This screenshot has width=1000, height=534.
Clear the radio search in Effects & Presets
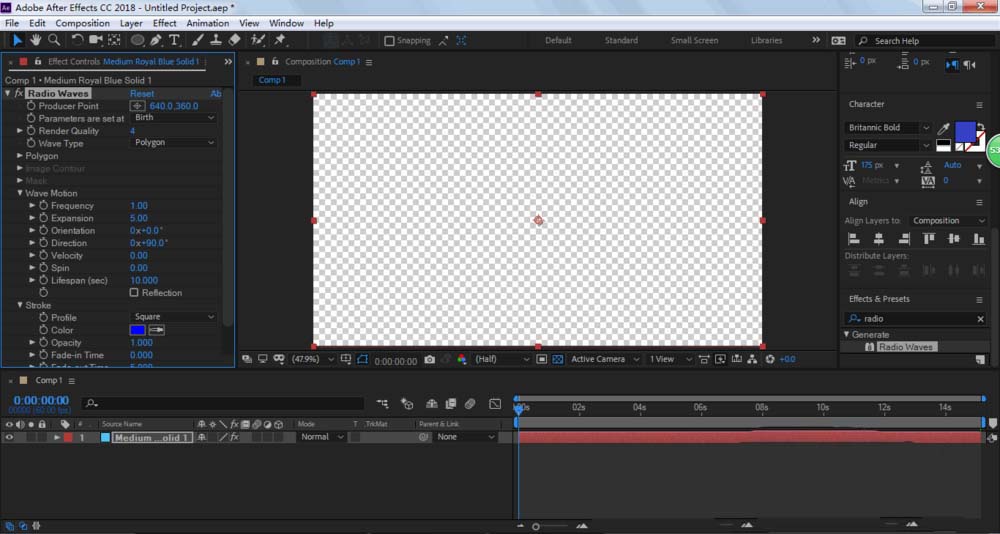[x=980, y=319]
